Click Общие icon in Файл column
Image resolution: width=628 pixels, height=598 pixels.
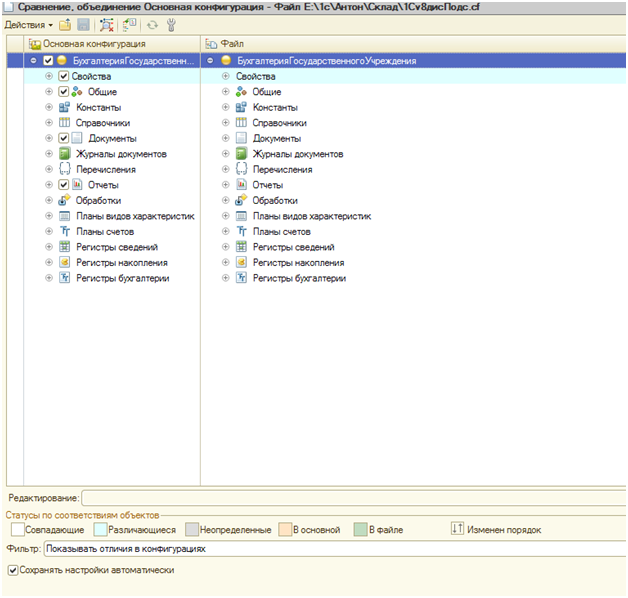pos(241,92)
